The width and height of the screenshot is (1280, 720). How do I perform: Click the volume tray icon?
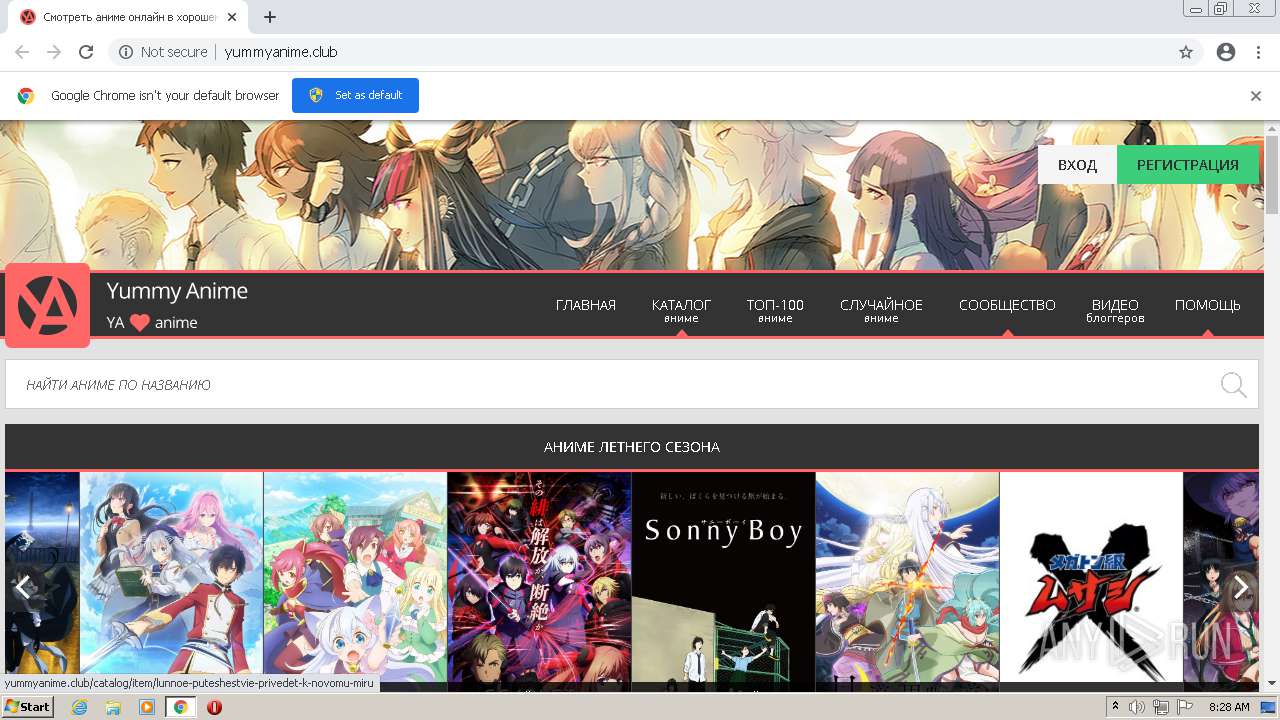point(1137,707)
